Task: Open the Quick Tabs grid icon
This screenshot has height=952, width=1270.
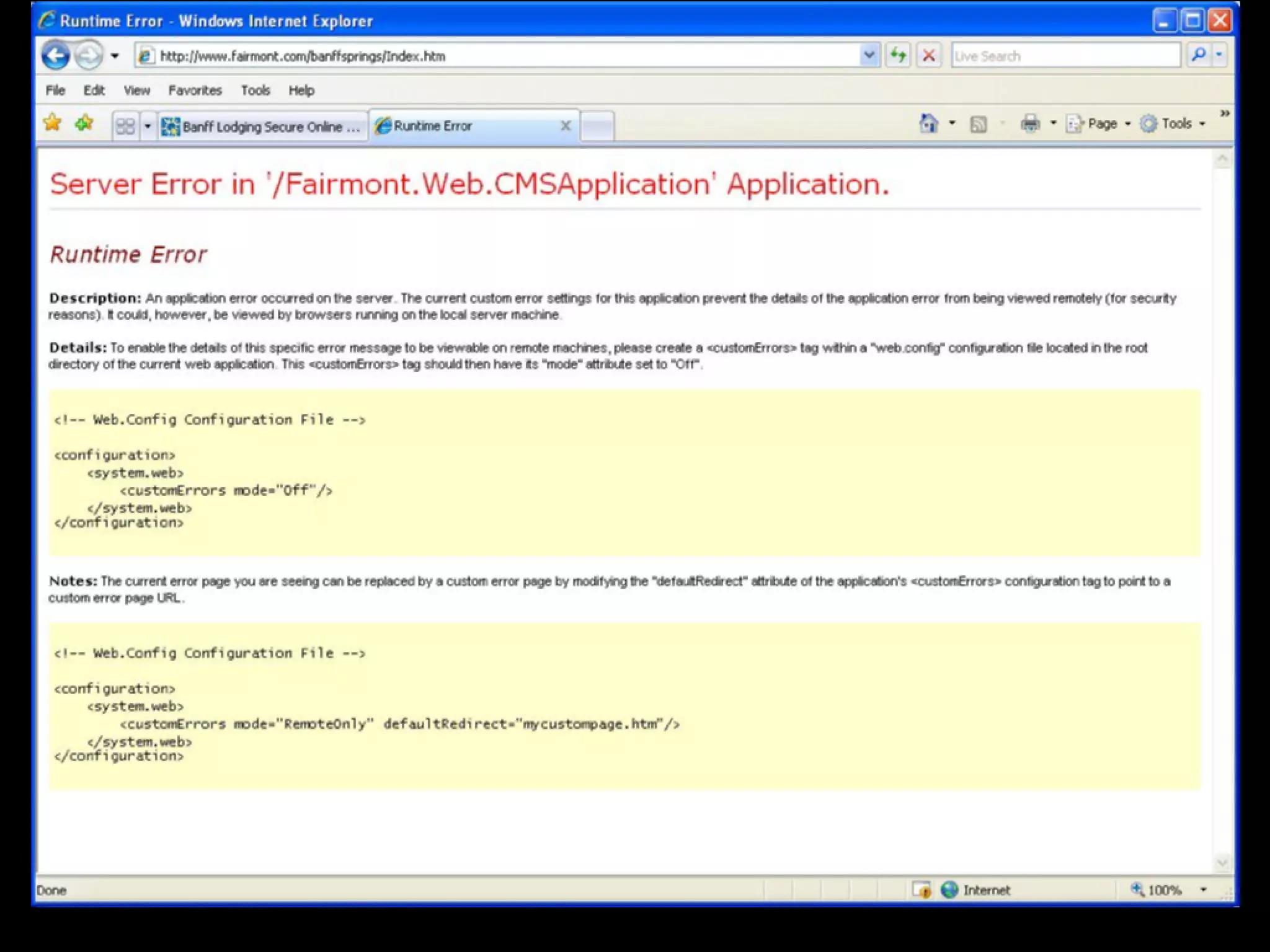Action: pos(125,126)
